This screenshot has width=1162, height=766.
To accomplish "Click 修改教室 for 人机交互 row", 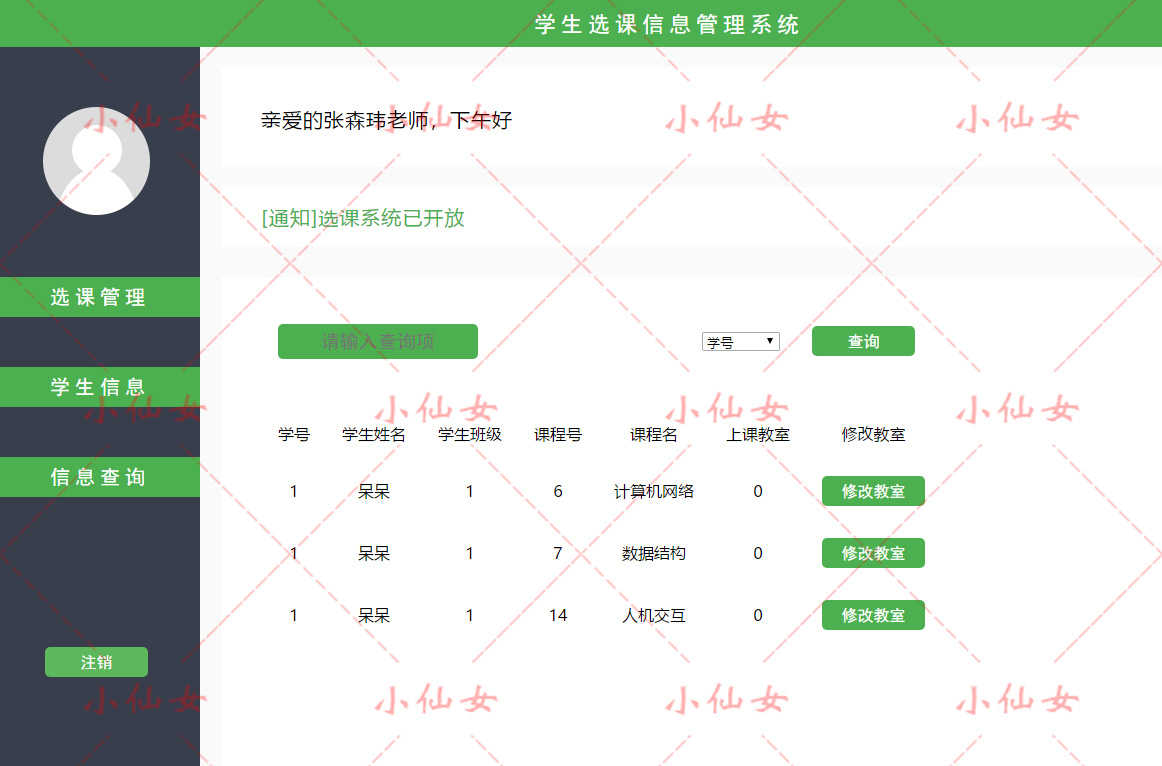I will [x=873, y=615].
